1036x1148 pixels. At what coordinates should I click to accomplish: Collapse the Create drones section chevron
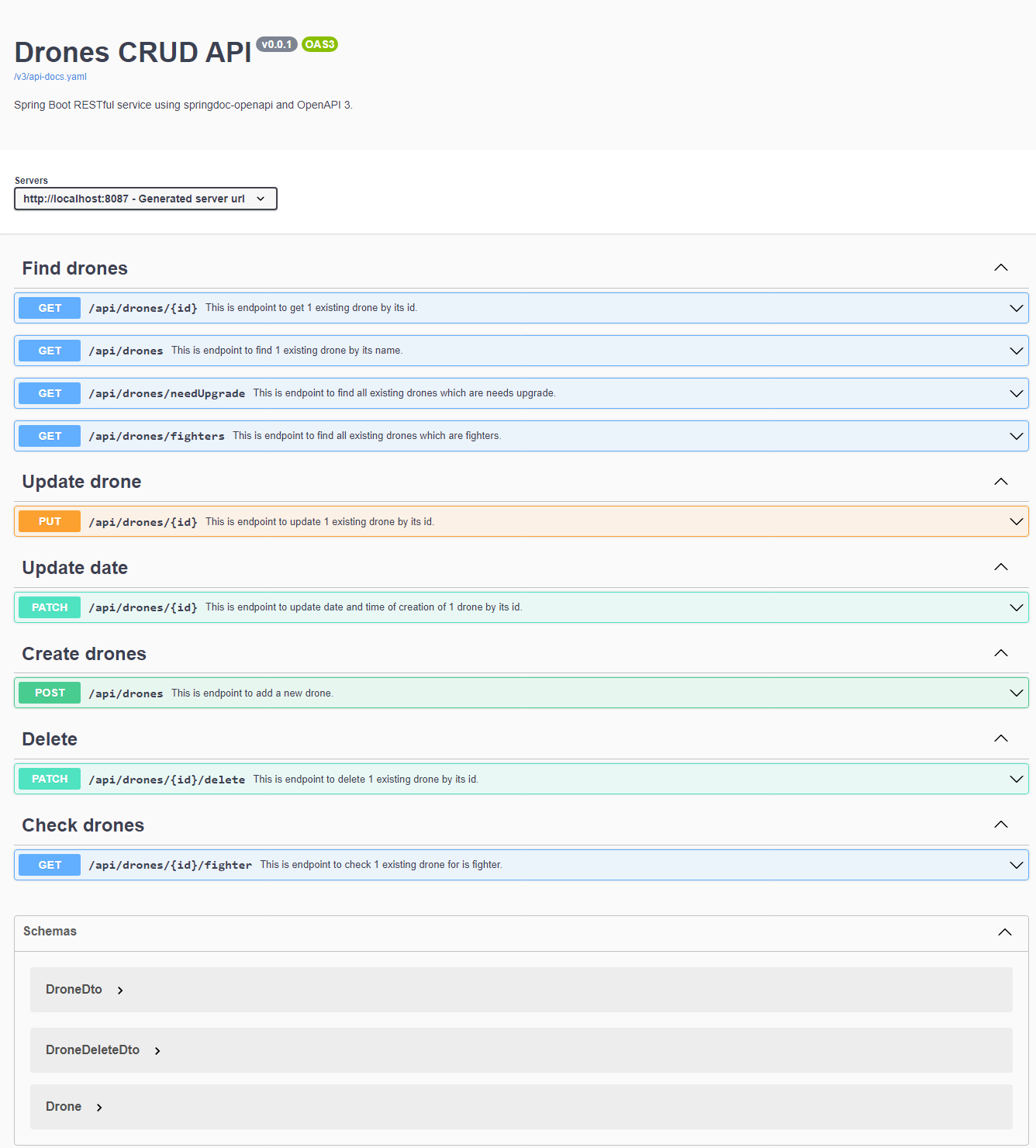pyautogui.click(x=1001, y=653)
